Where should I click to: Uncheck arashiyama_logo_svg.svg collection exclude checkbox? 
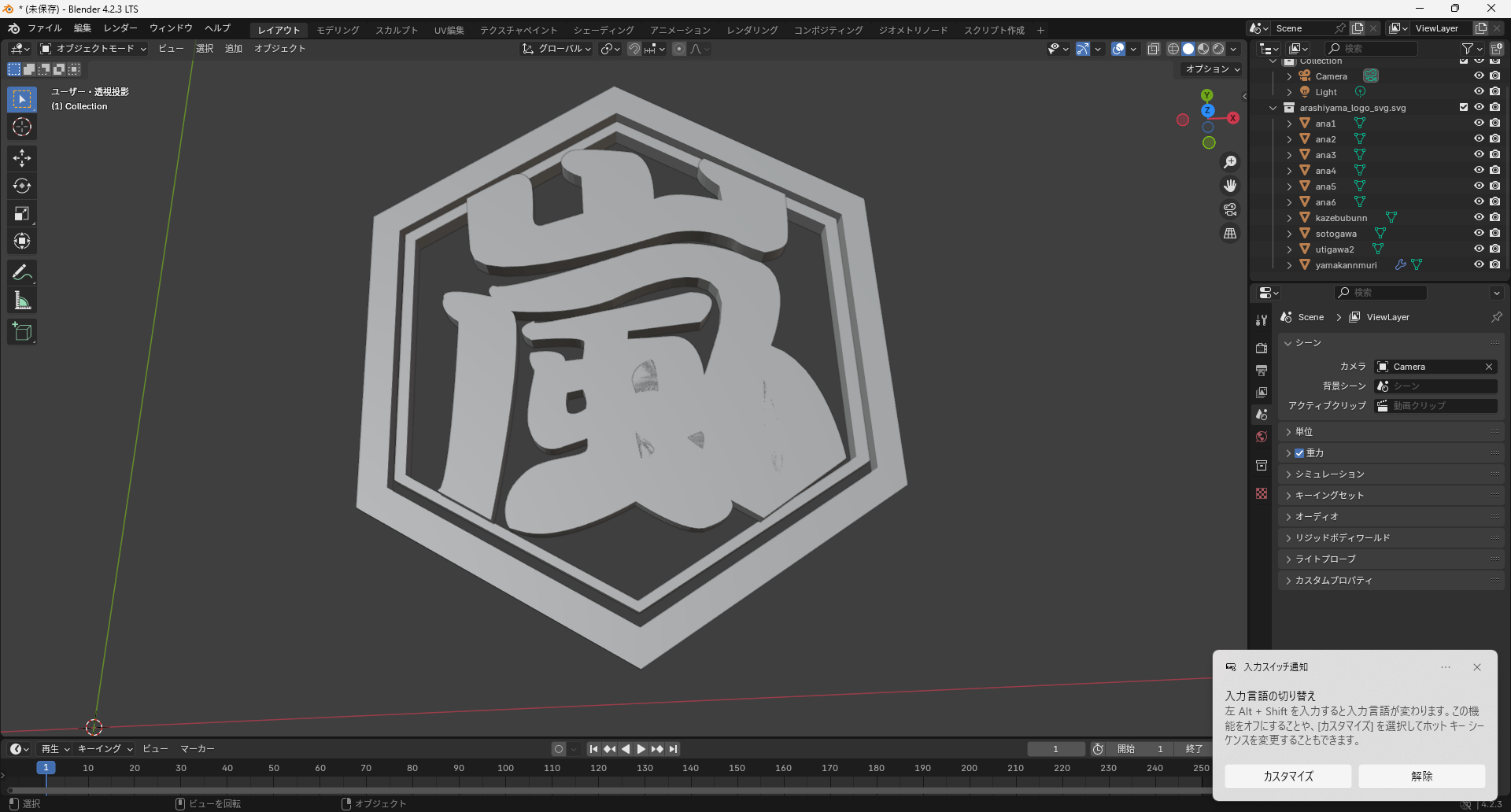[1464, 108]
